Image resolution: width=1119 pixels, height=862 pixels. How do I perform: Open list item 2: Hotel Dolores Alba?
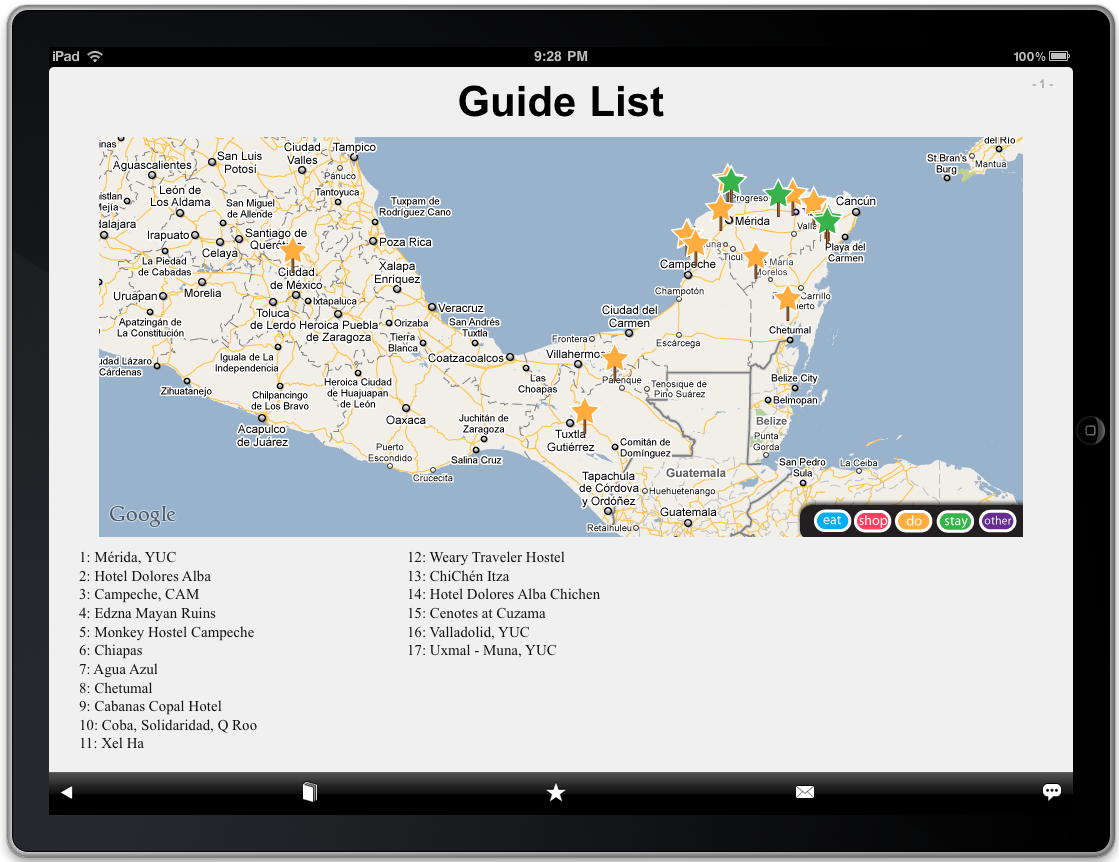click(145, 576)
